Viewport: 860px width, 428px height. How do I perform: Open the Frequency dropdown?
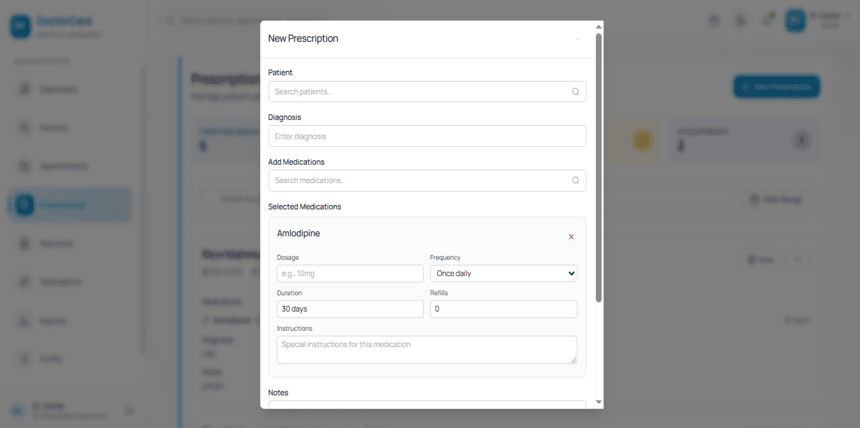[x=503, y=273]
